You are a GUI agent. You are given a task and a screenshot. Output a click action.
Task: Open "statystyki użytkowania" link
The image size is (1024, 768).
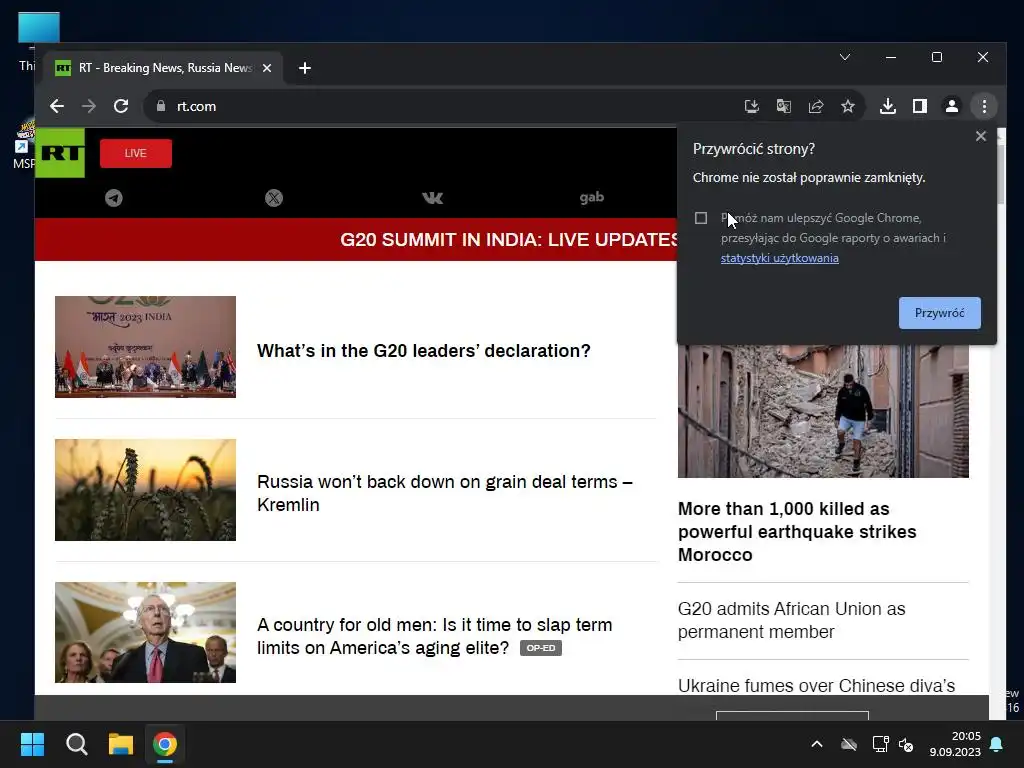point(780,258)
